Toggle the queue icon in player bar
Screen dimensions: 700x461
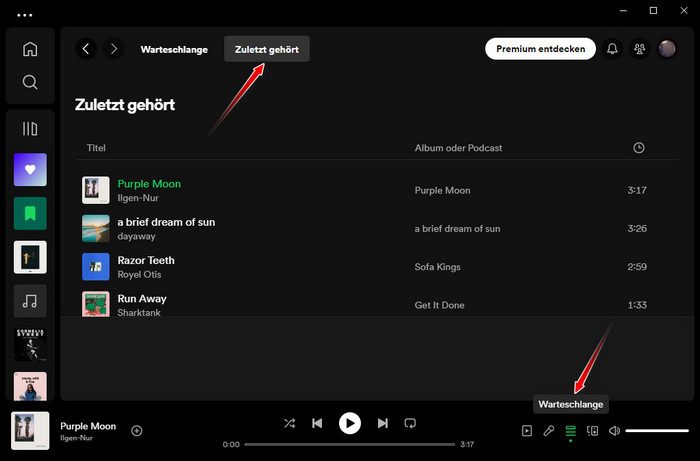coord(571,431)
